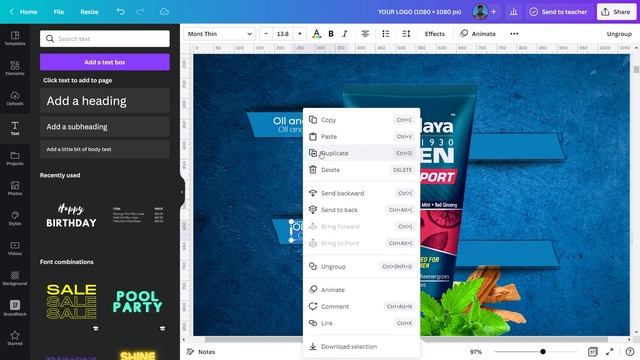
Task: Open the Resize menu
Action: [89, 12]
